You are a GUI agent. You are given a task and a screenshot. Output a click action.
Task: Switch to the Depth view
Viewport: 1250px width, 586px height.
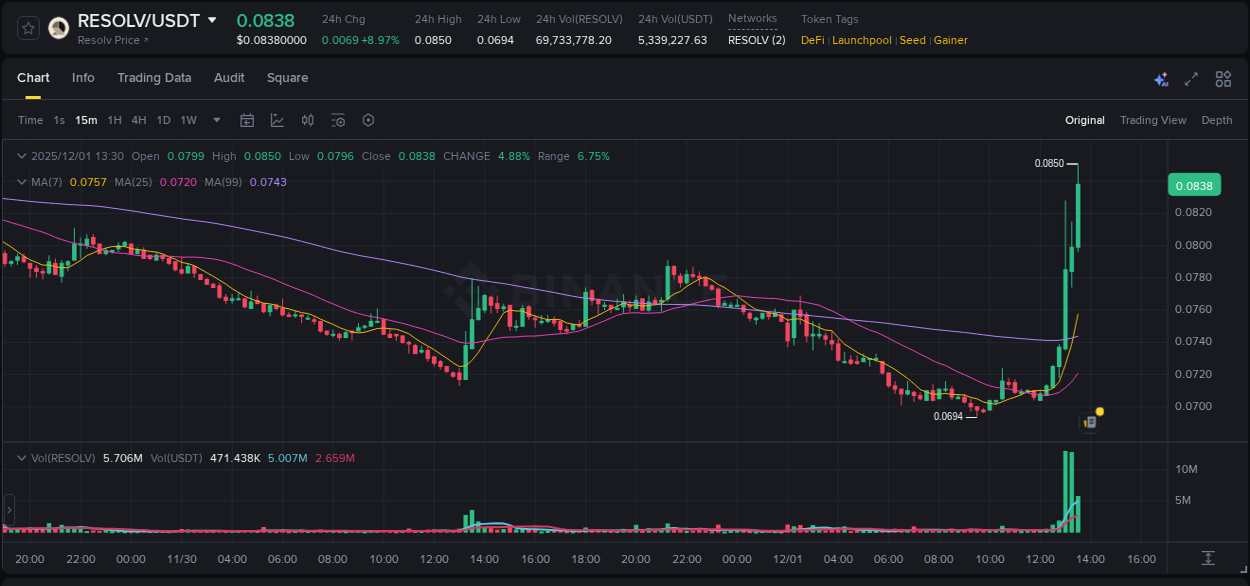tap(1217, 120)
